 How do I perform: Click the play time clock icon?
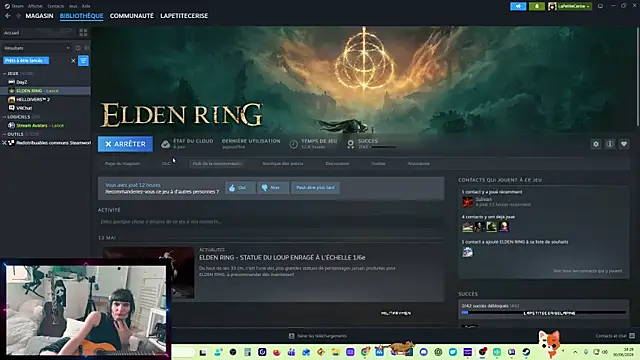pos(293,144)
